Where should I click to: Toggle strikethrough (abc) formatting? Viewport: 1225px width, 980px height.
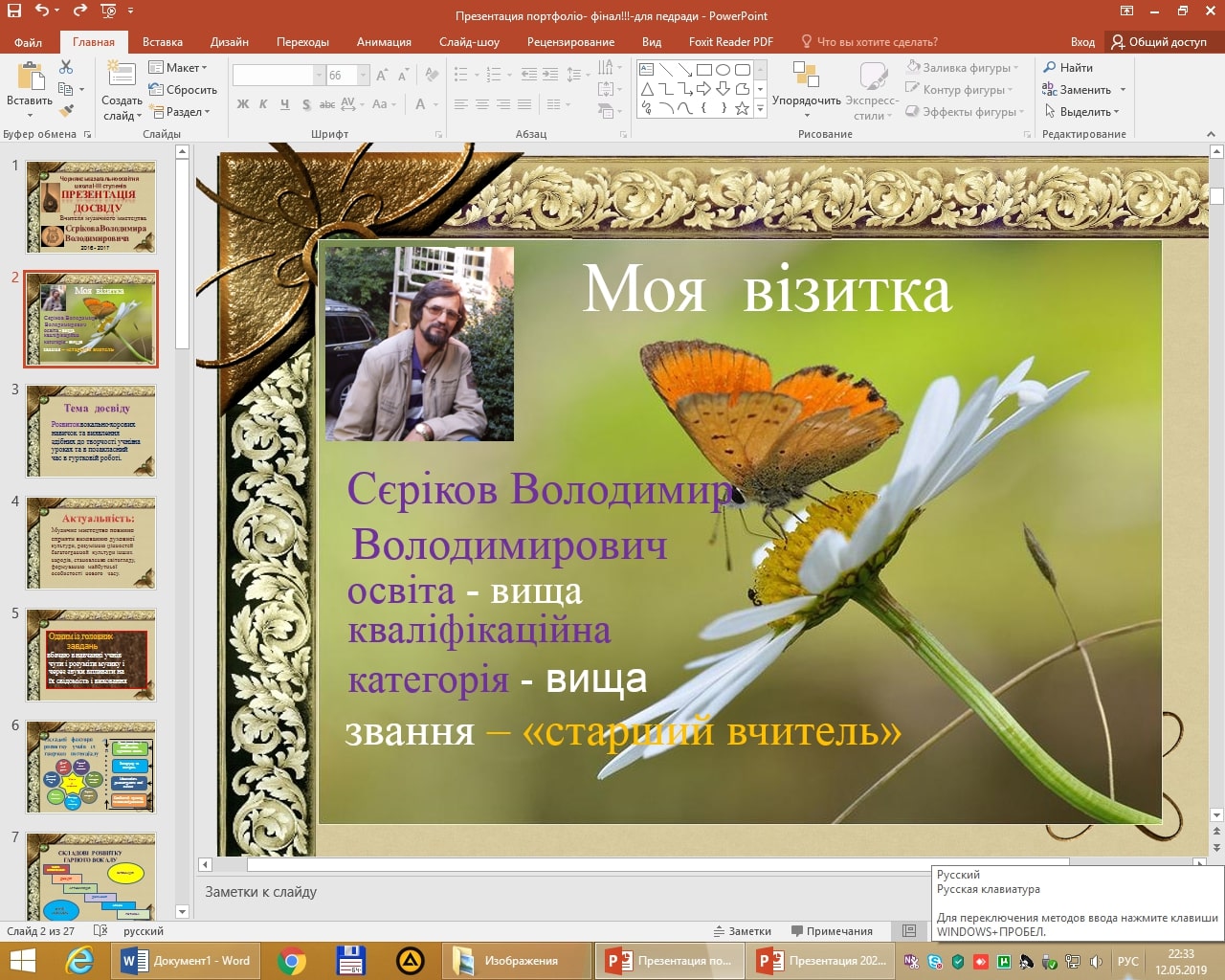(x=327, y=104)
